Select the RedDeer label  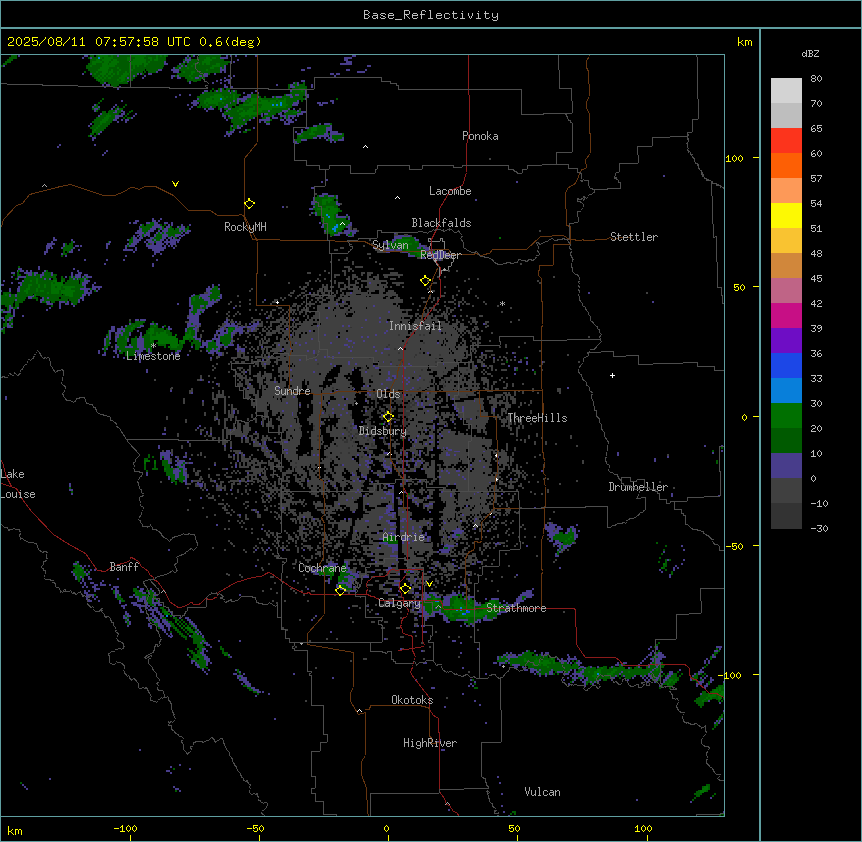coord(440,255)
